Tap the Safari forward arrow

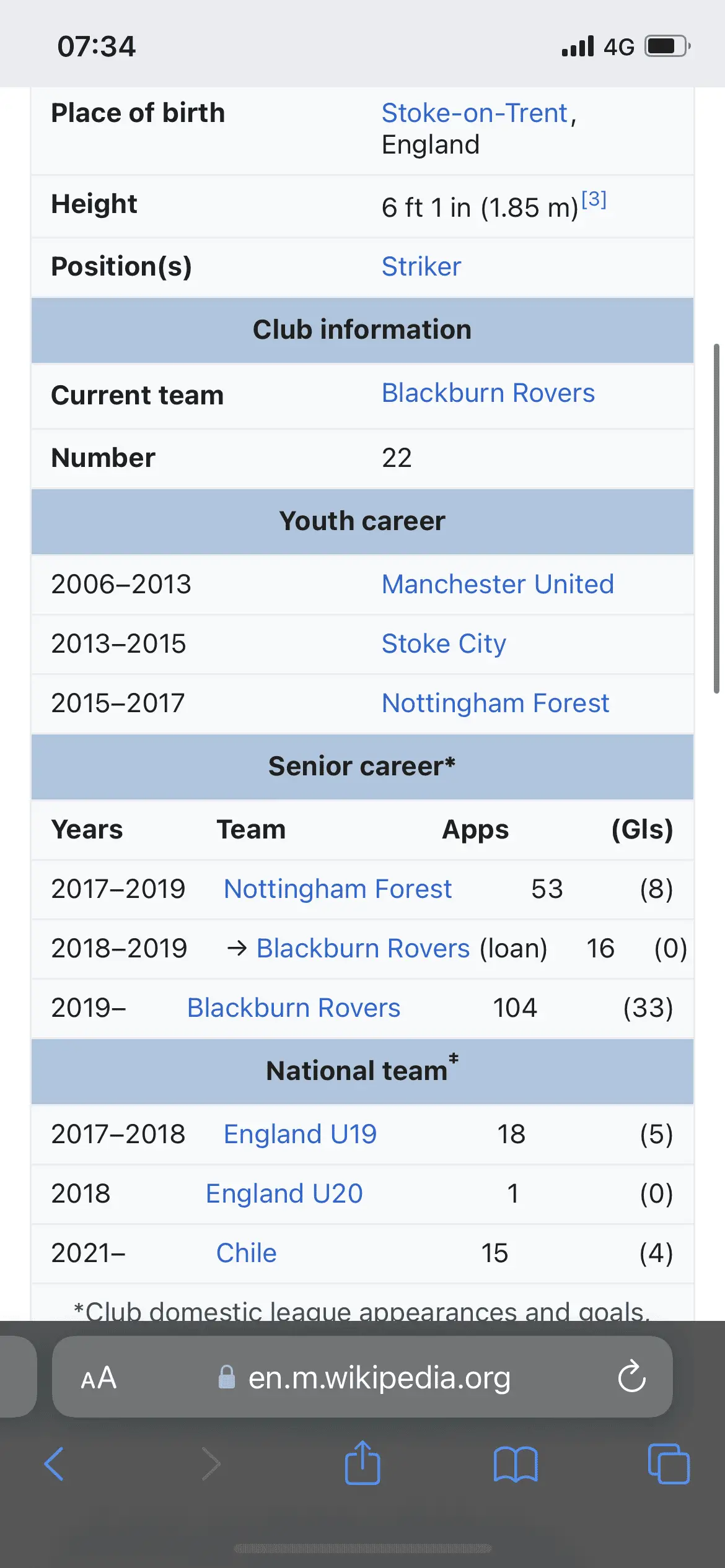coord(211,1464)
